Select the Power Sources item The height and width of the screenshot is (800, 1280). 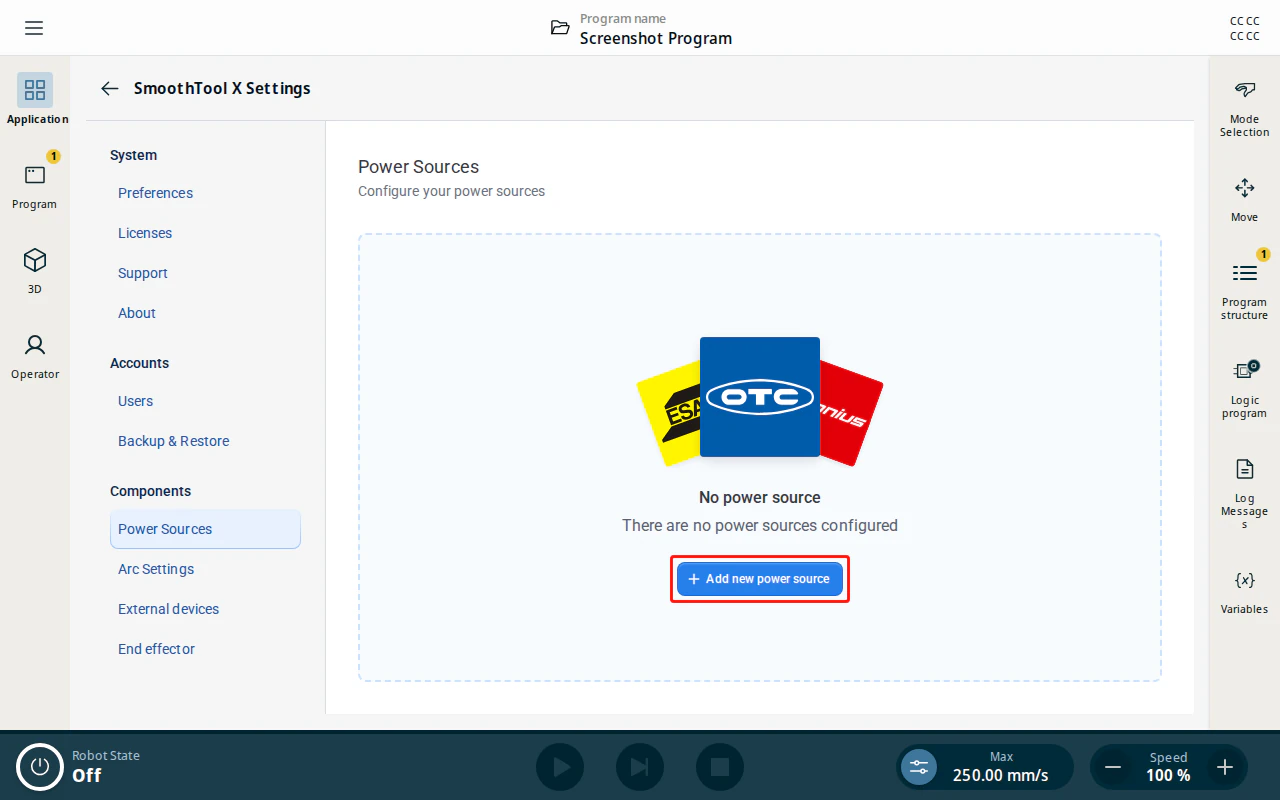205,529
